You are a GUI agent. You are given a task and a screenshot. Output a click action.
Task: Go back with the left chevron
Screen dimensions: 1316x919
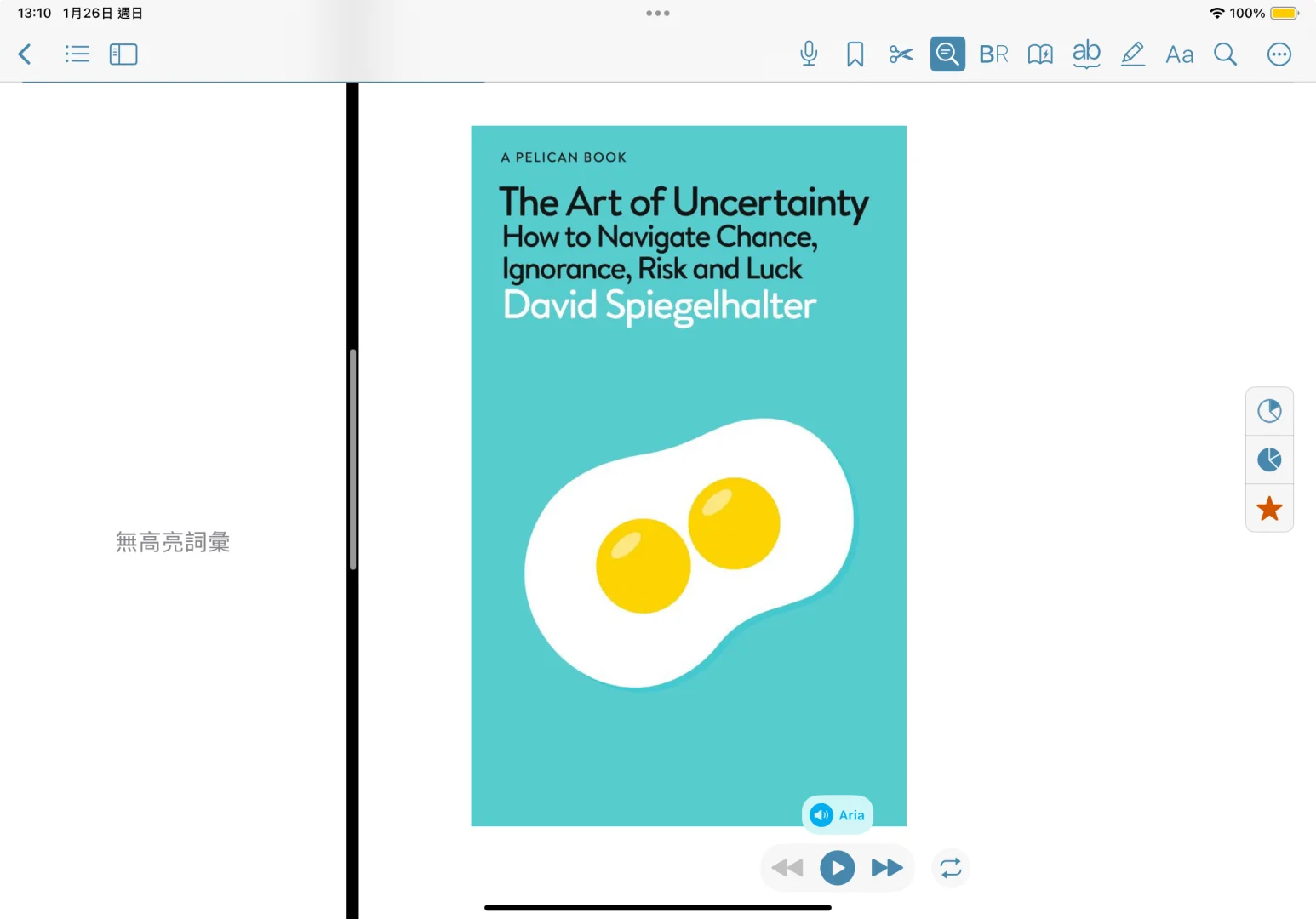(26, 54)
